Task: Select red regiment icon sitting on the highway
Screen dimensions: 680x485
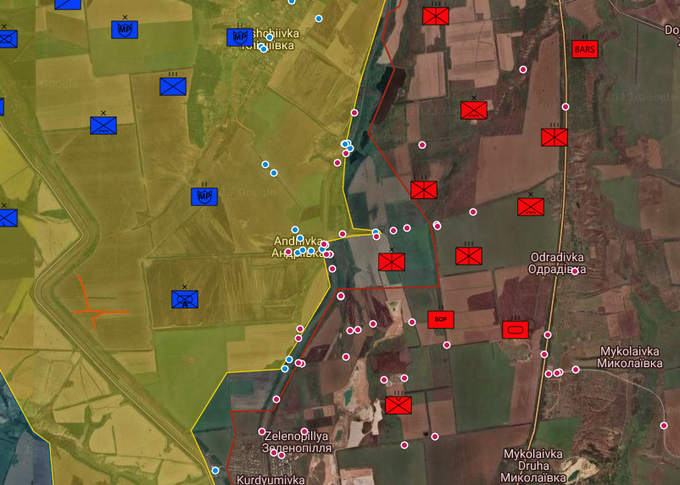Action: coord(554,137)
